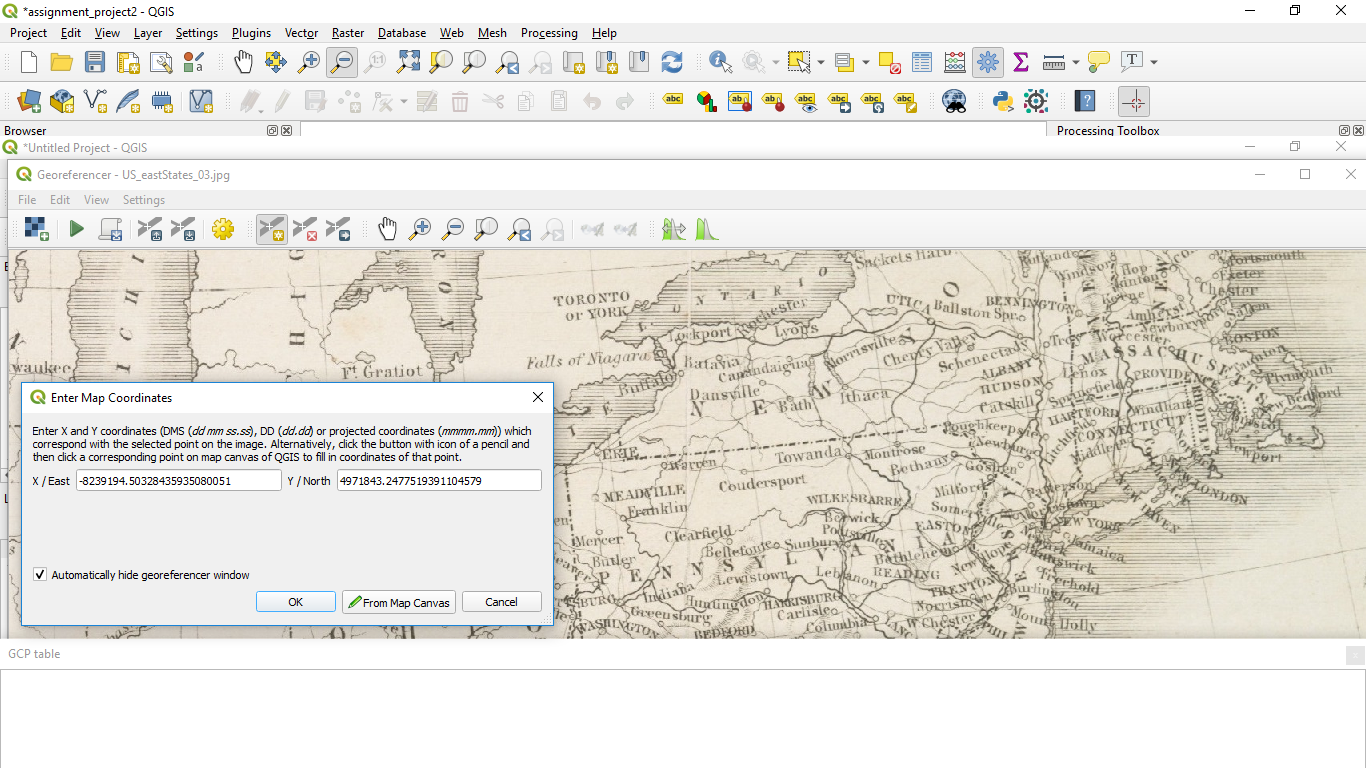Select the Identify Features tool
The width and height of the screenshot is (1366, 768).
[721, 62]
